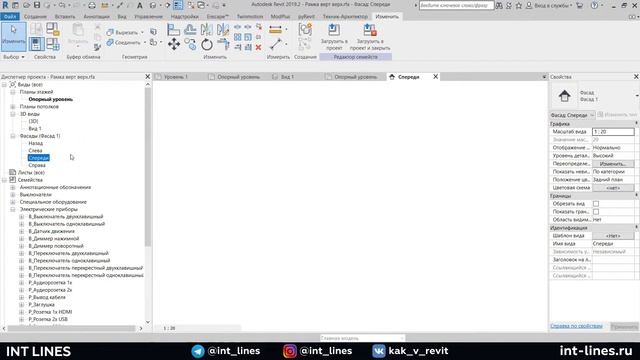Open the Autodesk store cart icon
This screenshot has width=640, height=360.
click(580, 5)
